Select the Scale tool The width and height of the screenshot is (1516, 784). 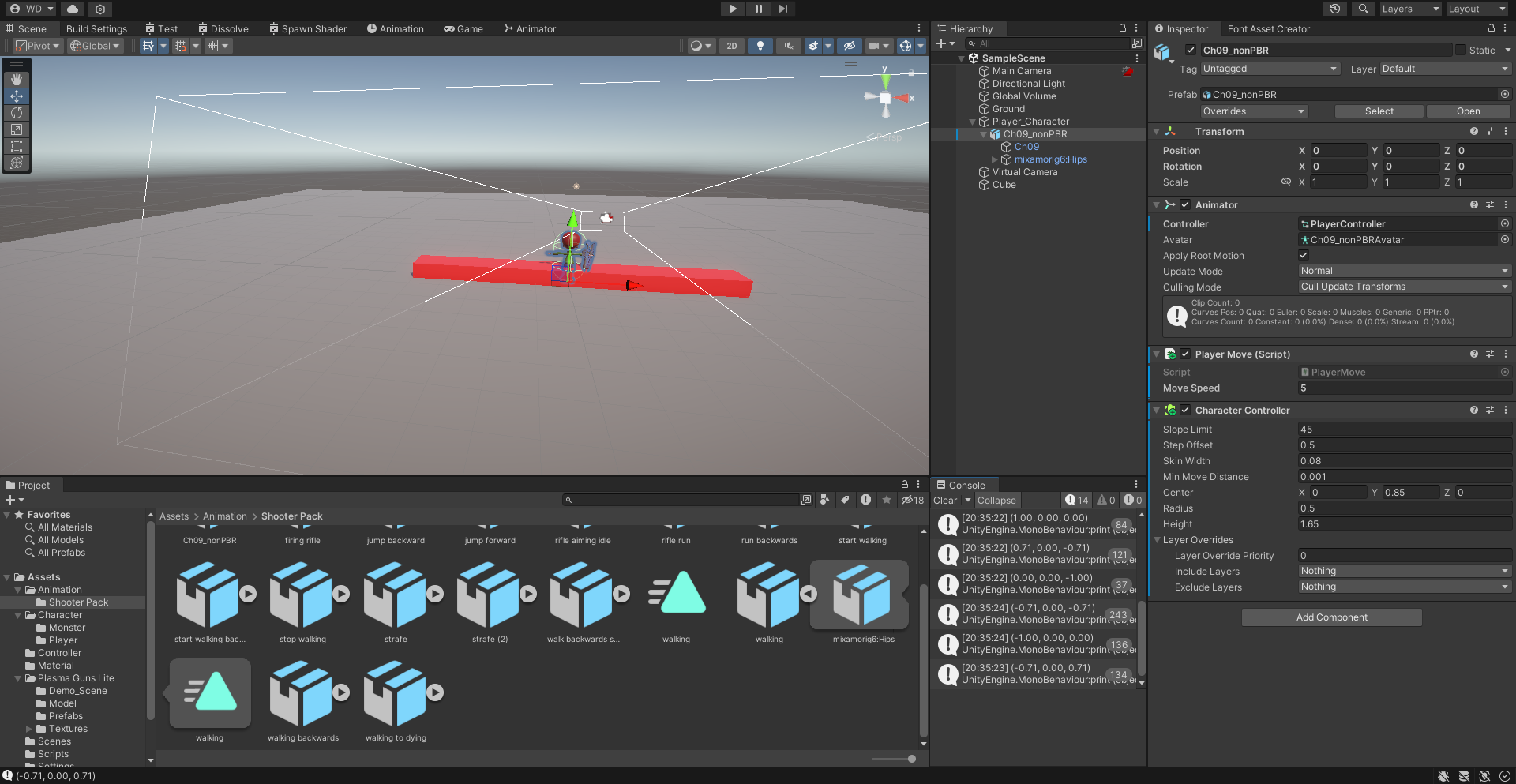tap(17, 129)
